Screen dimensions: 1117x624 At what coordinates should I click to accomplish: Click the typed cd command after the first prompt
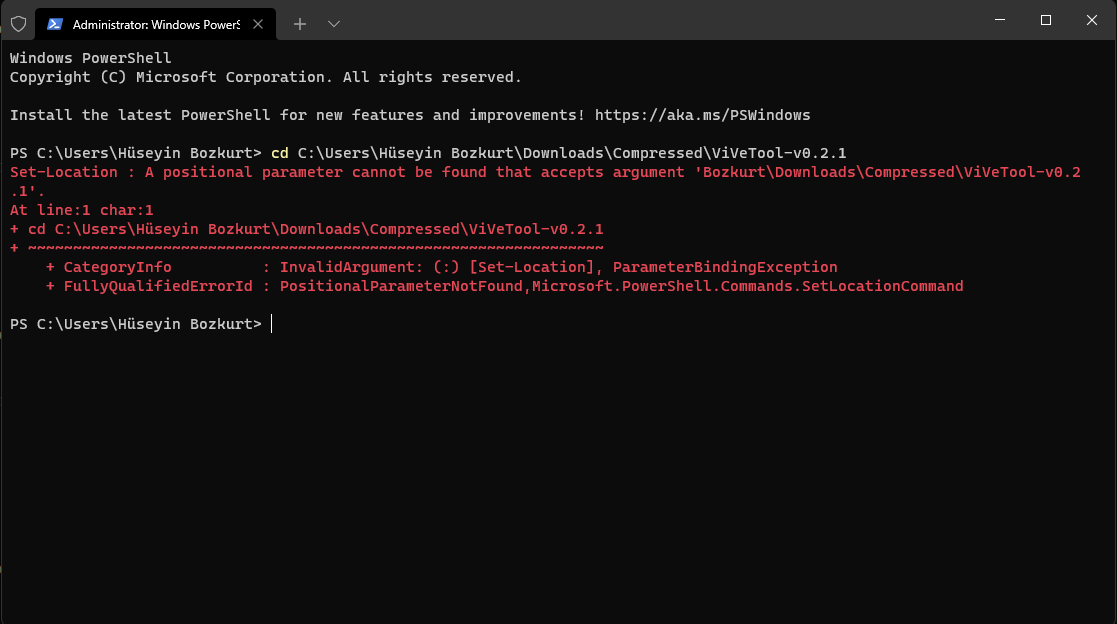pyautogui.click(x=558, y=153)
